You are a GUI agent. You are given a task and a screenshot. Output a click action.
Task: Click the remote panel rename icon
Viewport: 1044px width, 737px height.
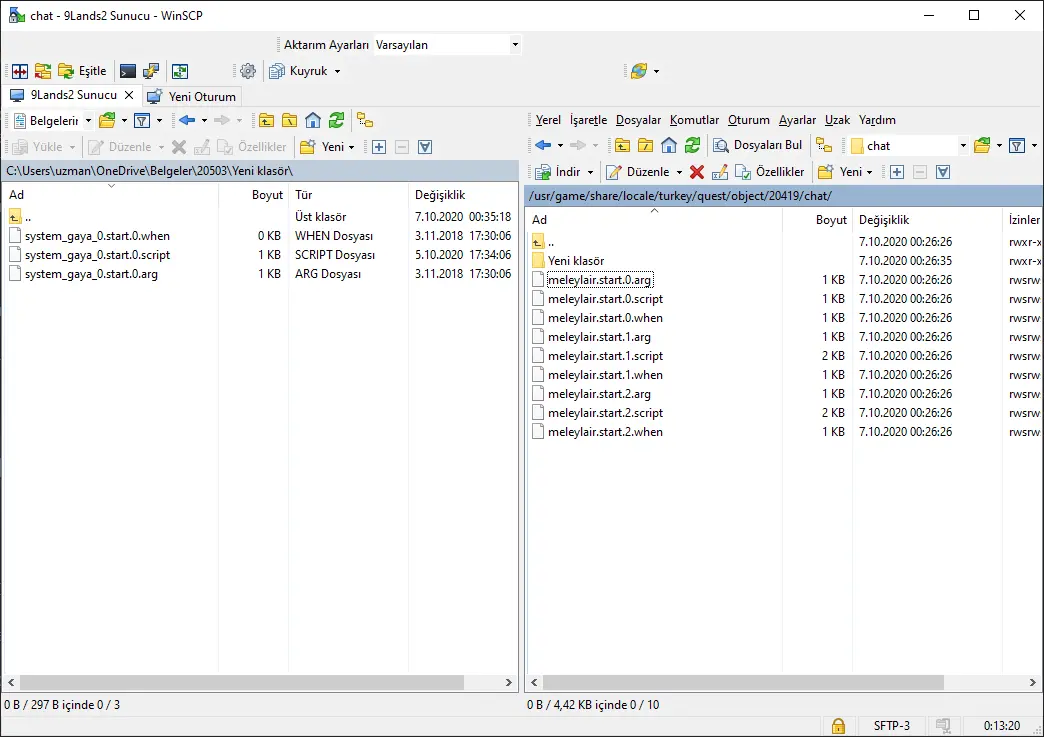point(718,172)
